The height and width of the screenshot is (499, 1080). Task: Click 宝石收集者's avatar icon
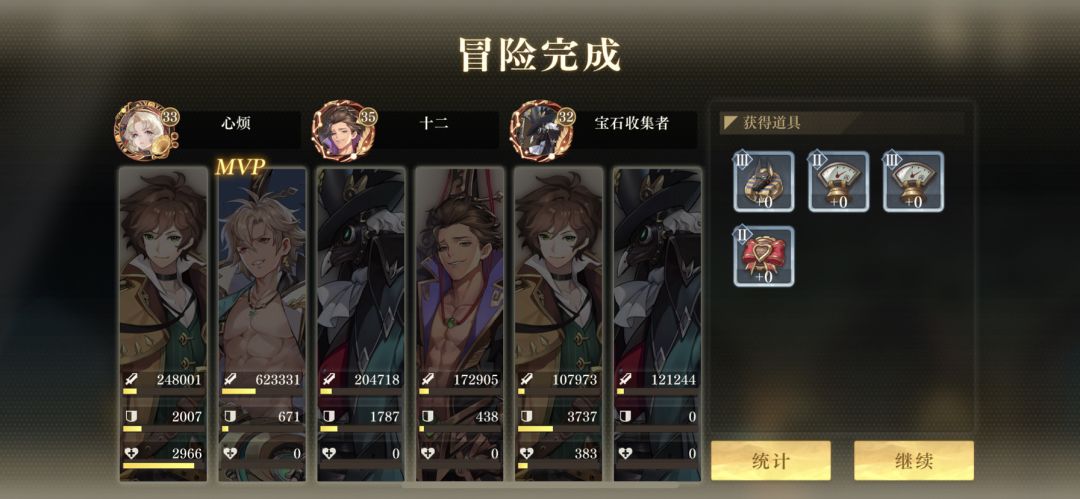pos(539,131)
